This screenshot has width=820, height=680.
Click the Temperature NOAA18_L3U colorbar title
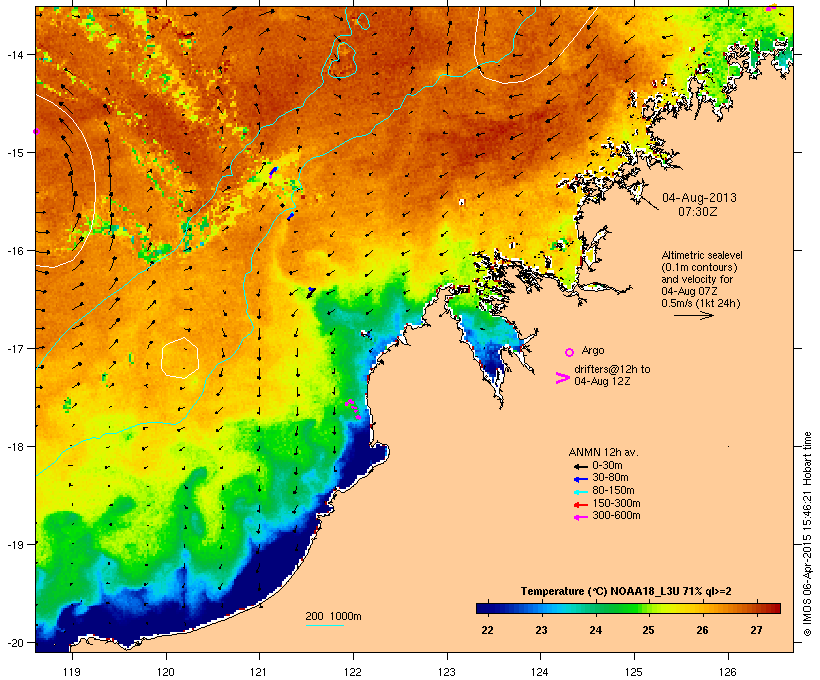[x=626, y=591]
